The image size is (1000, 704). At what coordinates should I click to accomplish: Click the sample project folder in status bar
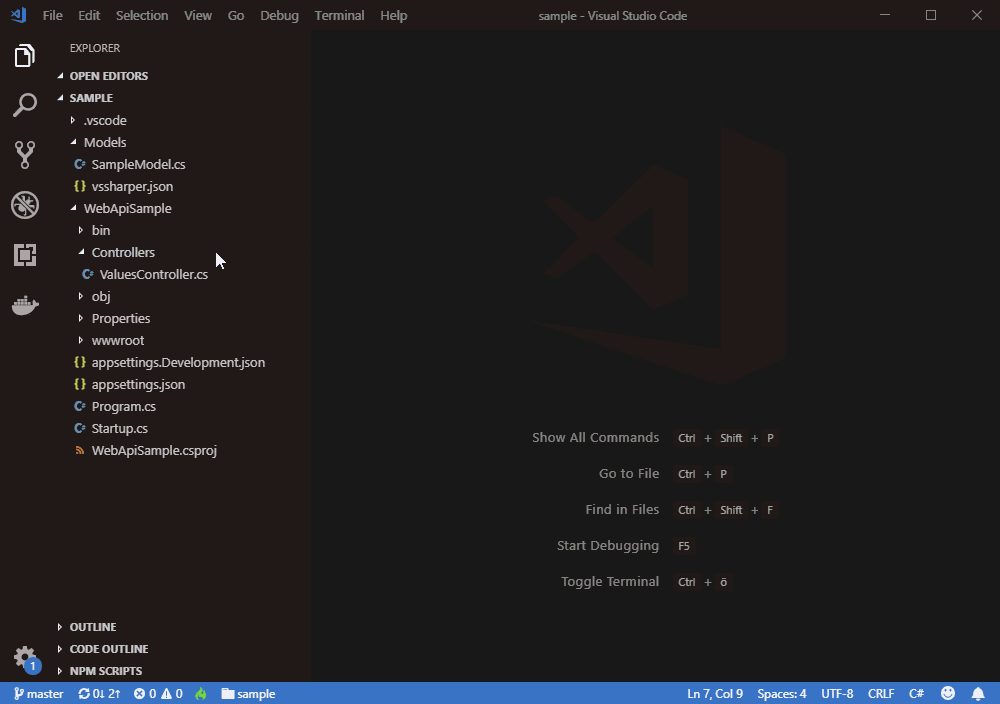pyautogui.click(x=248, y=694)
